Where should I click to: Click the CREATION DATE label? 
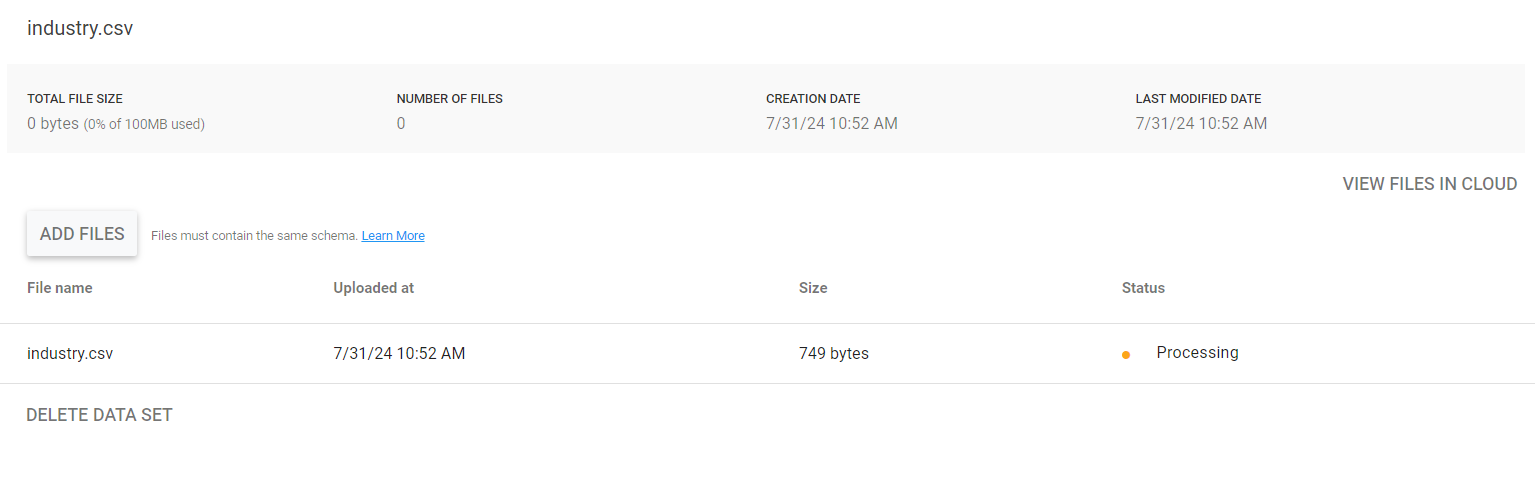coord(813,99)
